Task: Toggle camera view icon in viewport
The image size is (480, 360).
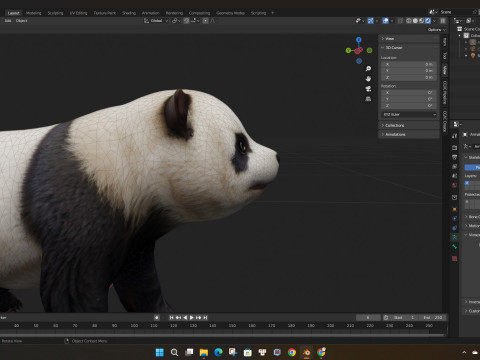Action: (x=368, y=89)
